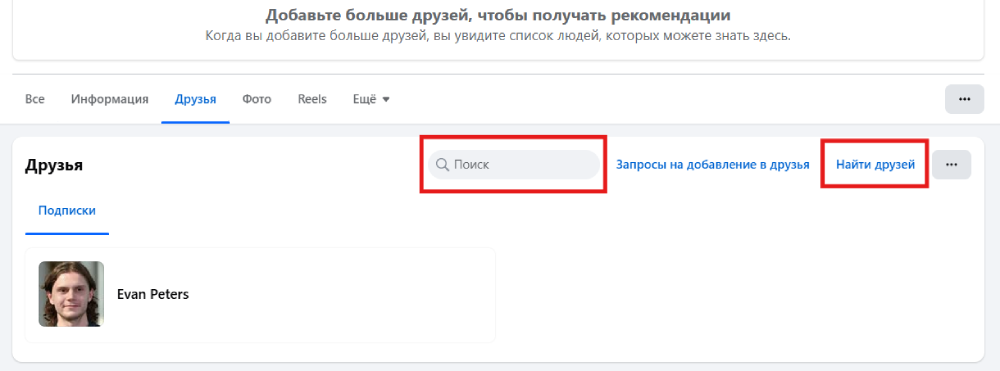Select the Подписки sub-tab
The image size is (1000, 371).
(x=67, y=210)
